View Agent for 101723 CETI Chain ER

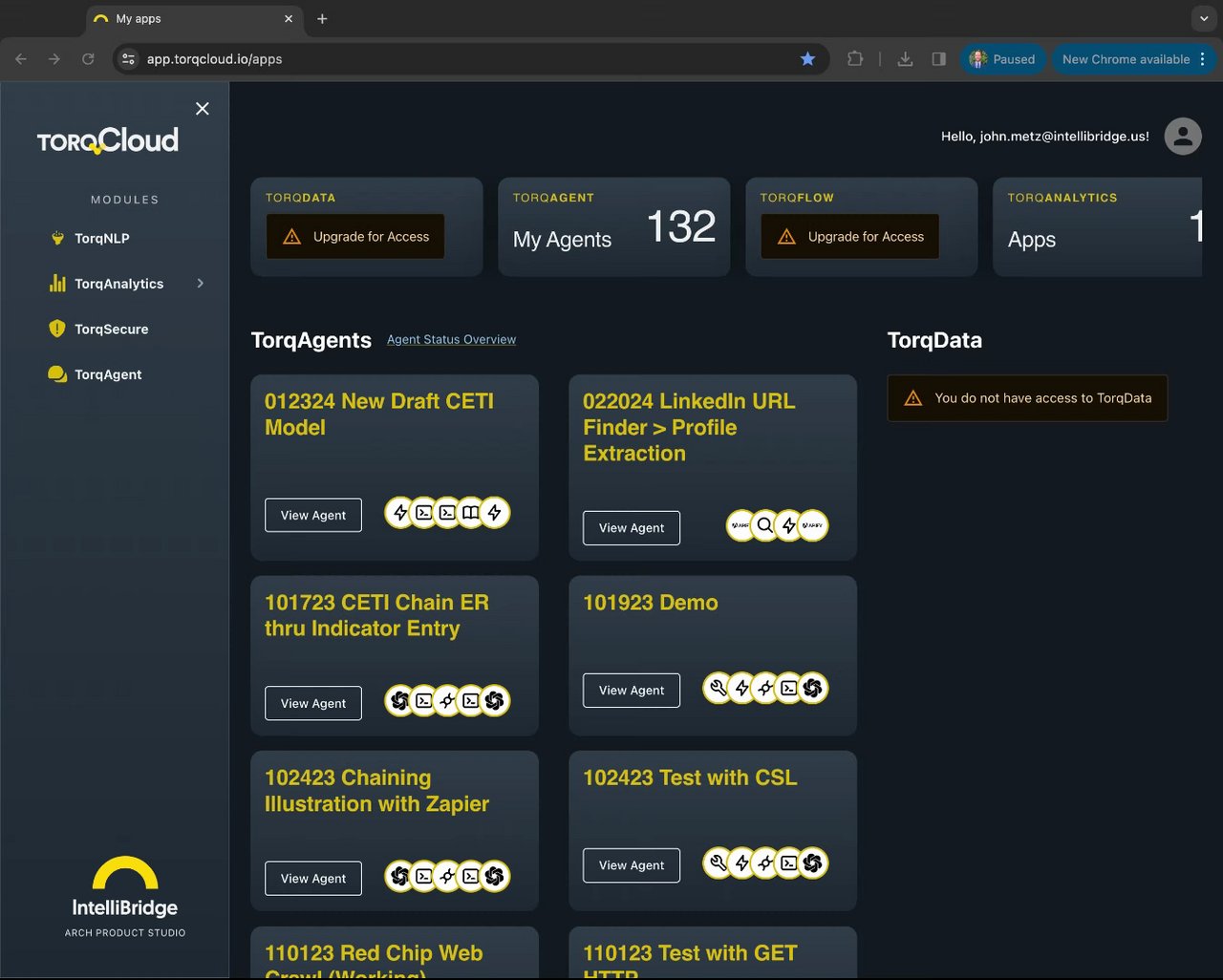[313, 703]
